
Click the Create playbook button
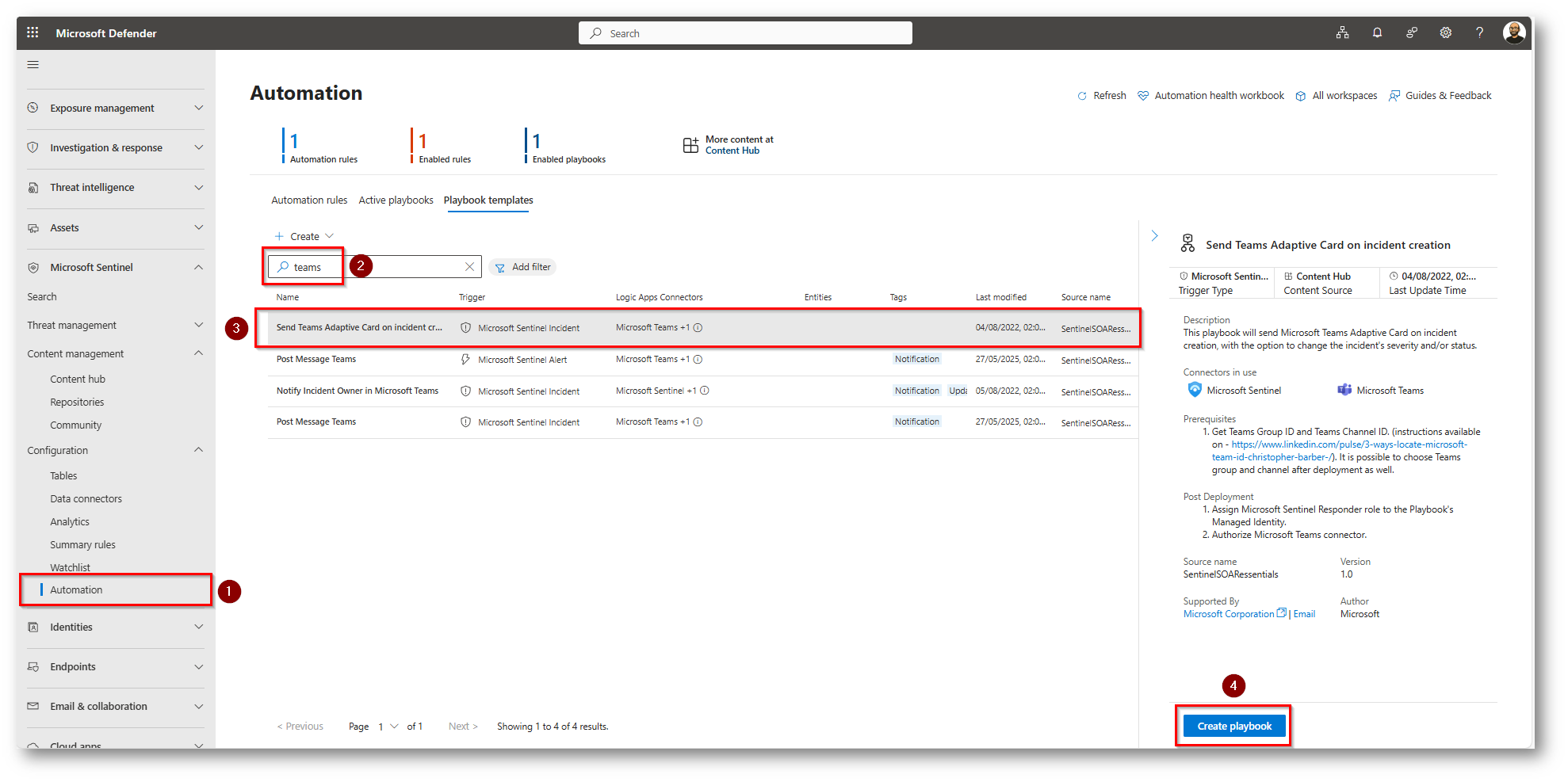click(x=1233, y=727)
